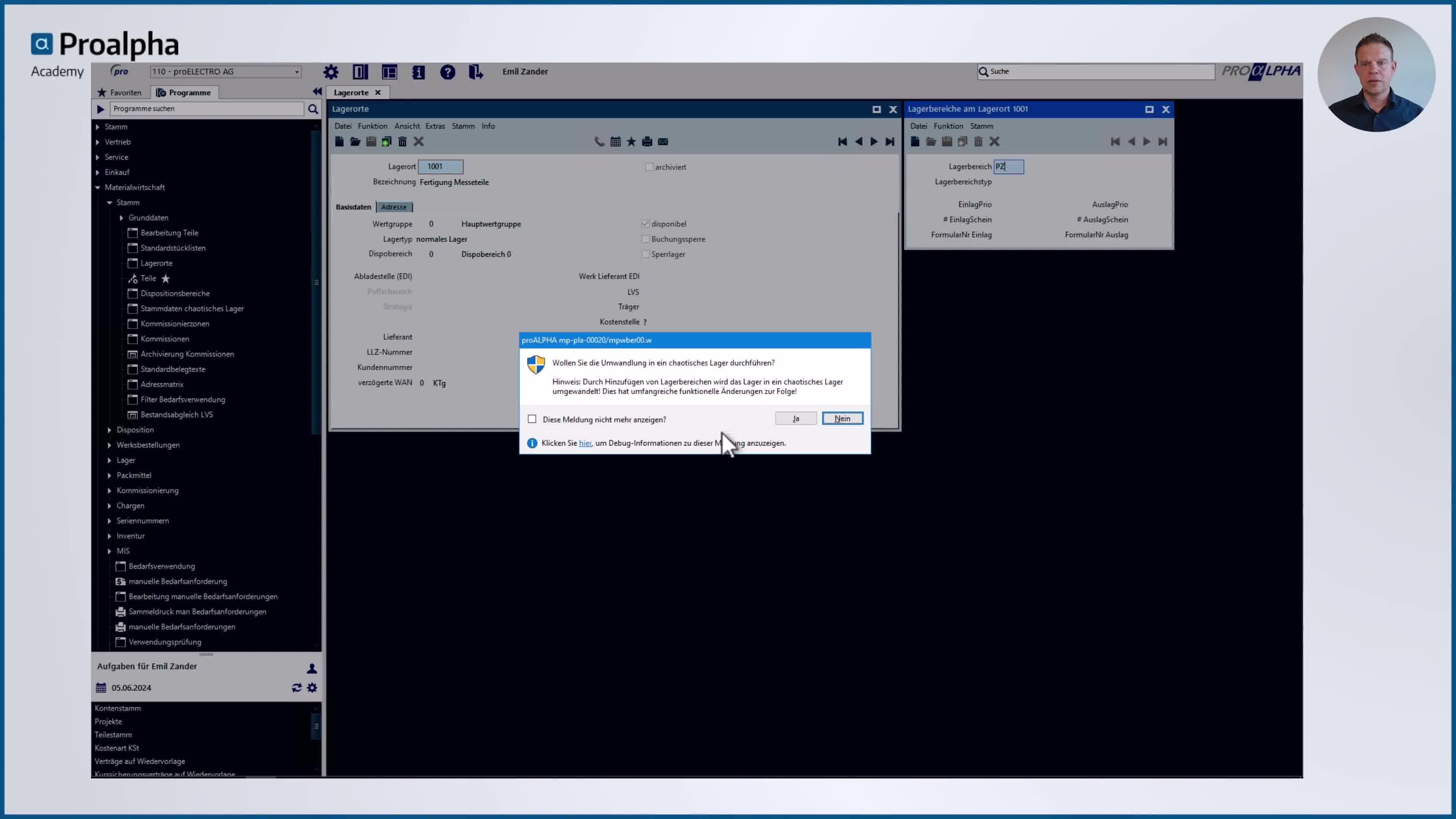The image size is (1456, 819).
Task: Collapse the Materialwirtschaft tree node
Action: click(98, 187)
